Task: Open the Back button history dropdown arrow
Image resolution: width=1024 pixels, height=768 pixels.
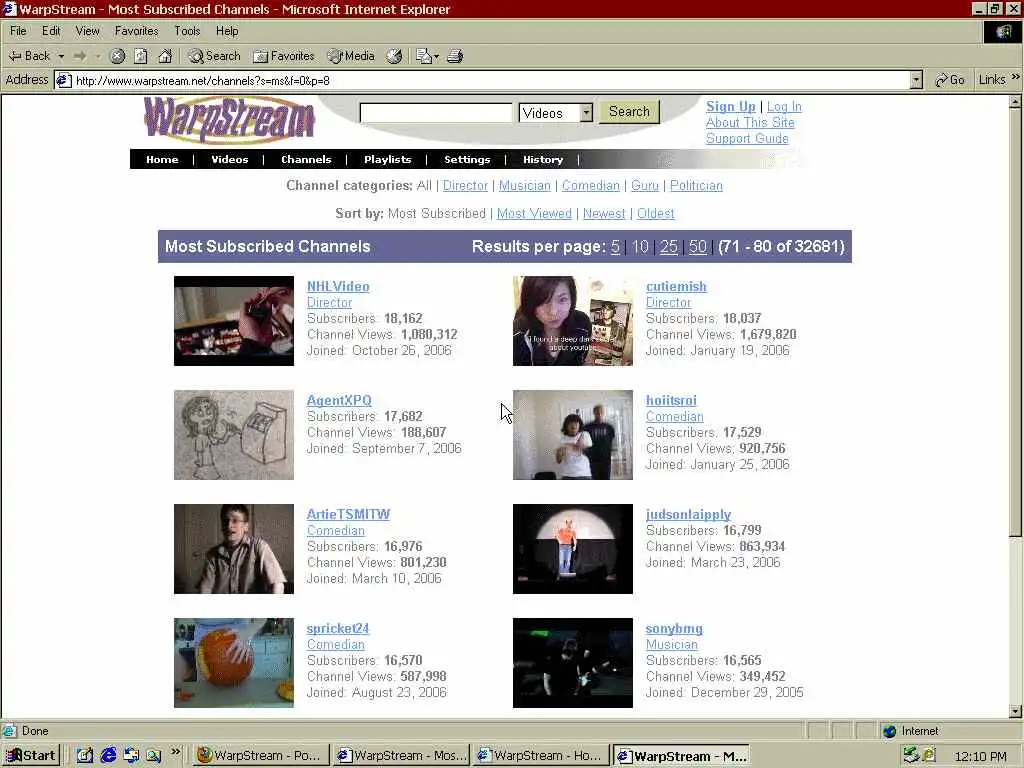Action: pos(61,56)
